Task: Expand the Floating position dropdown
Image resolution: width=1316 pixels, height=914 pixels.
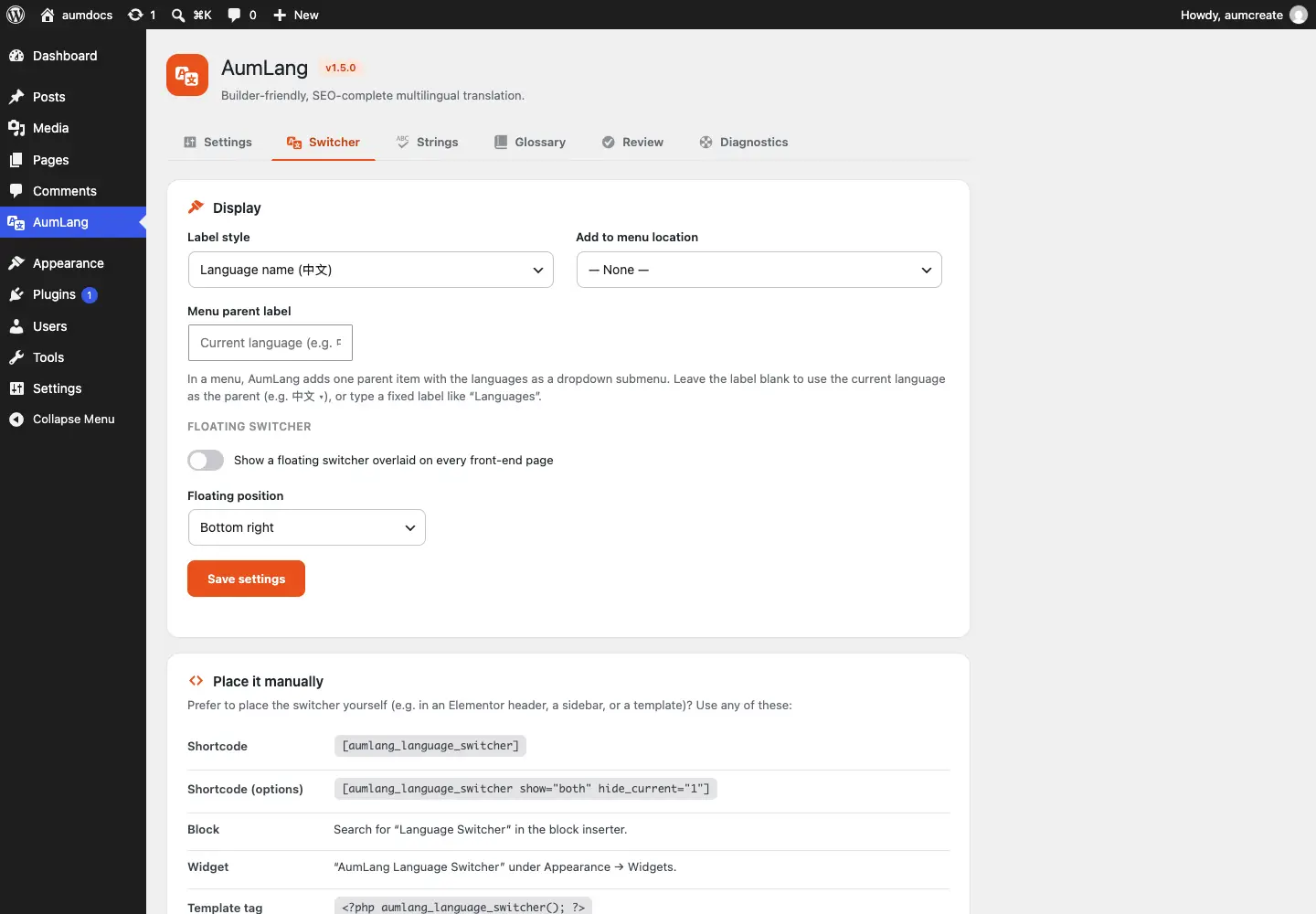Action: tap(306, 527)
